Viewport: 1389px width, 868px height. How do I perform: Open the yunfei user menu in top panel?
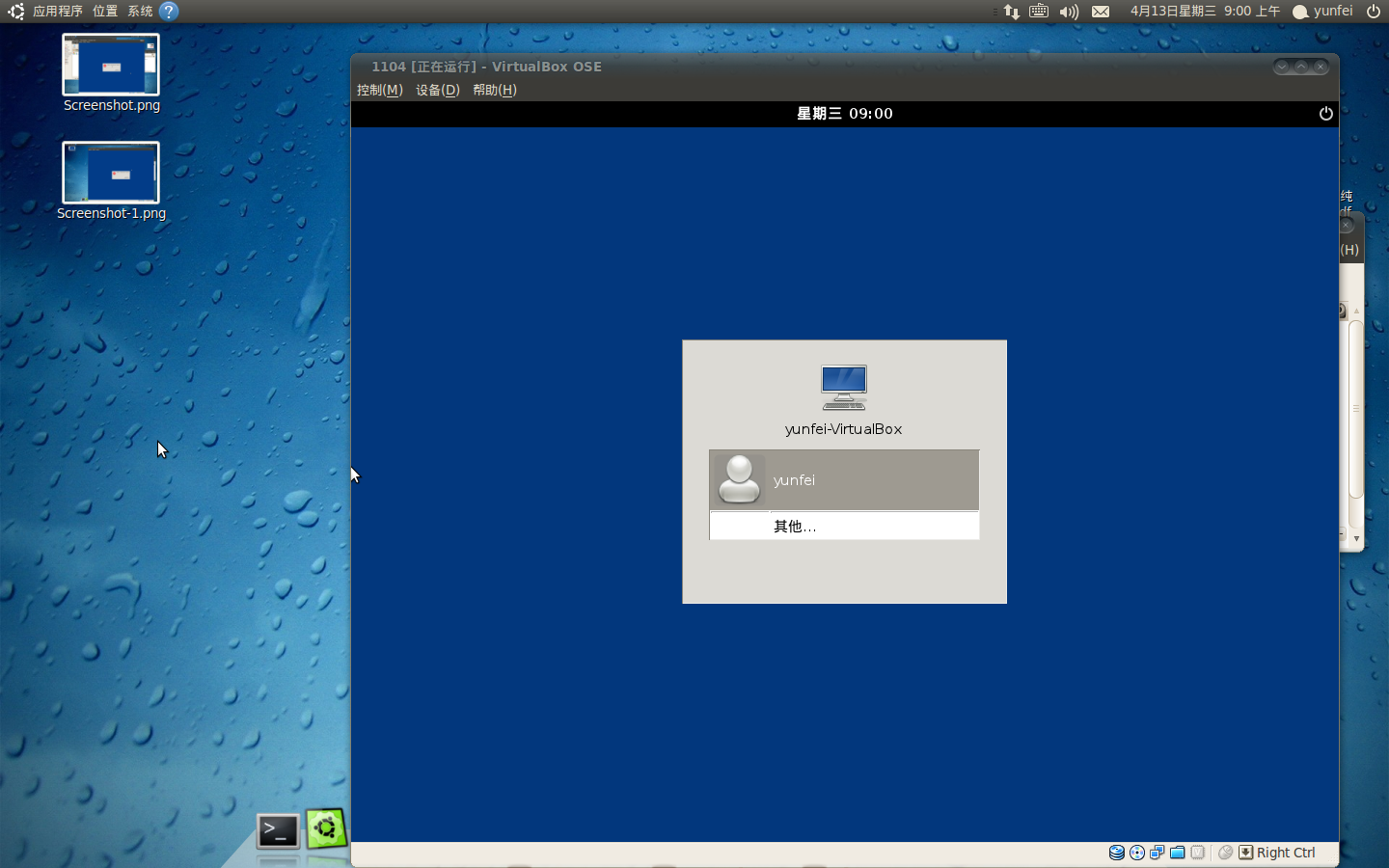(1323, 12)
